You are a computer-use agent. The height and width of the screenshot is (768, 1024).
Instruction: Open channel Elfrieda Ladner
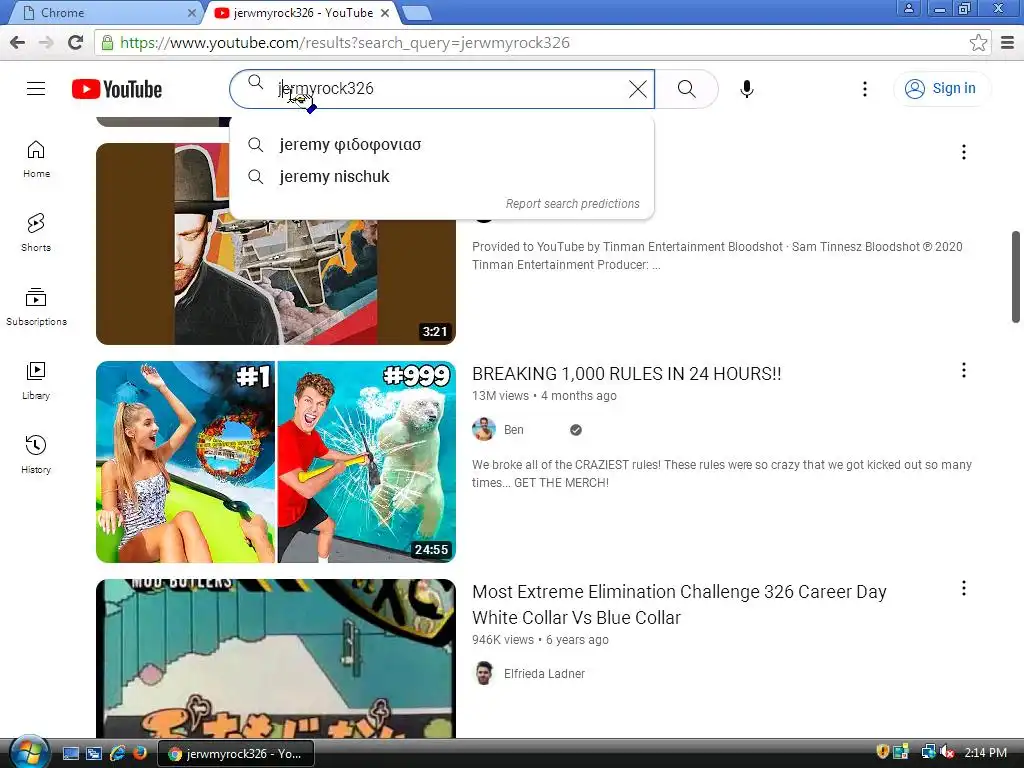tap(544, 674)
